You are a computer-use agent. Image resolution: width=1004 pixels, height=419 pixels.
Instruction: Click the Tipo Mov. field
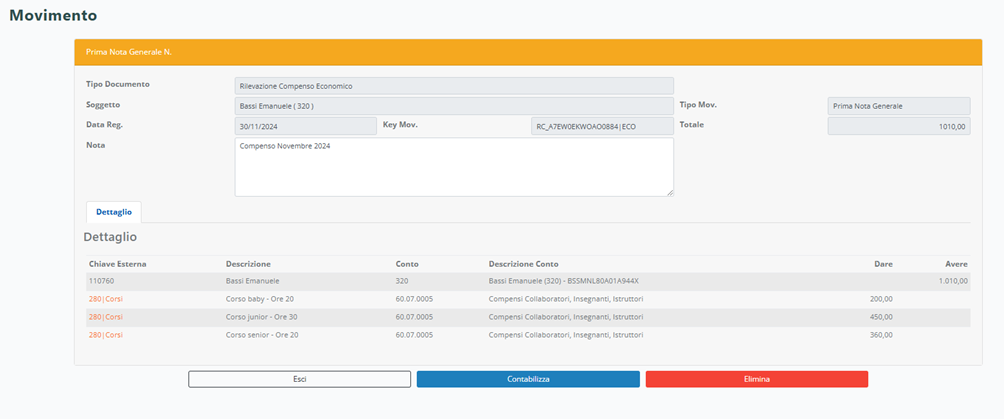point(898,106)
